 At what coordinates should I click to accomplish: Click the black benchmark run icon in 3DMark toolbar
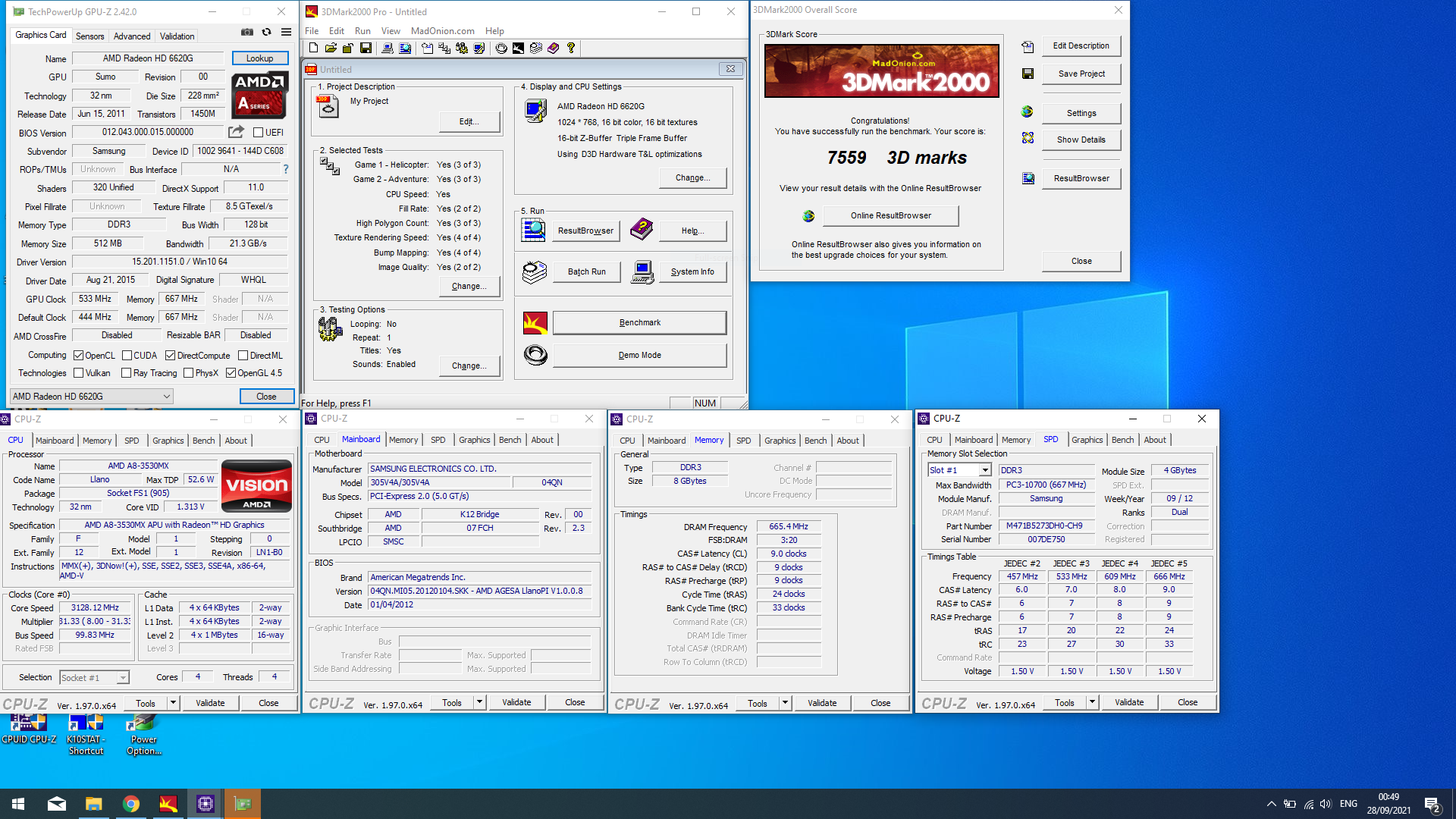(518, 49)
